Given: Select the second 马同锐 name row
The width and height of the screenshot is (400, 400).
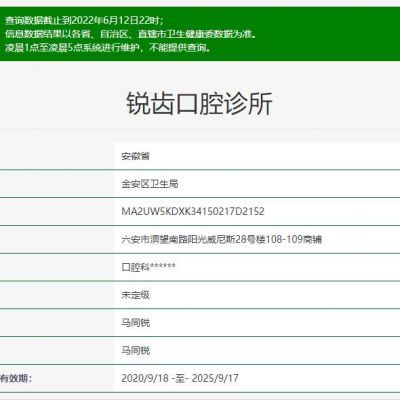Looking at the screenshot, I should click(135, 350).
